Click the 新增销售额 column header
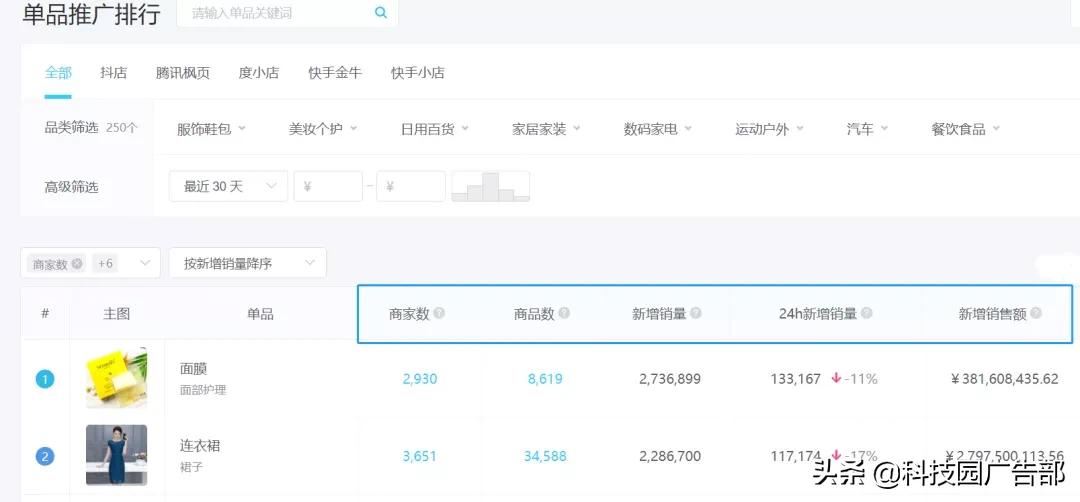 pyautogui.click(x=993, y=314)
